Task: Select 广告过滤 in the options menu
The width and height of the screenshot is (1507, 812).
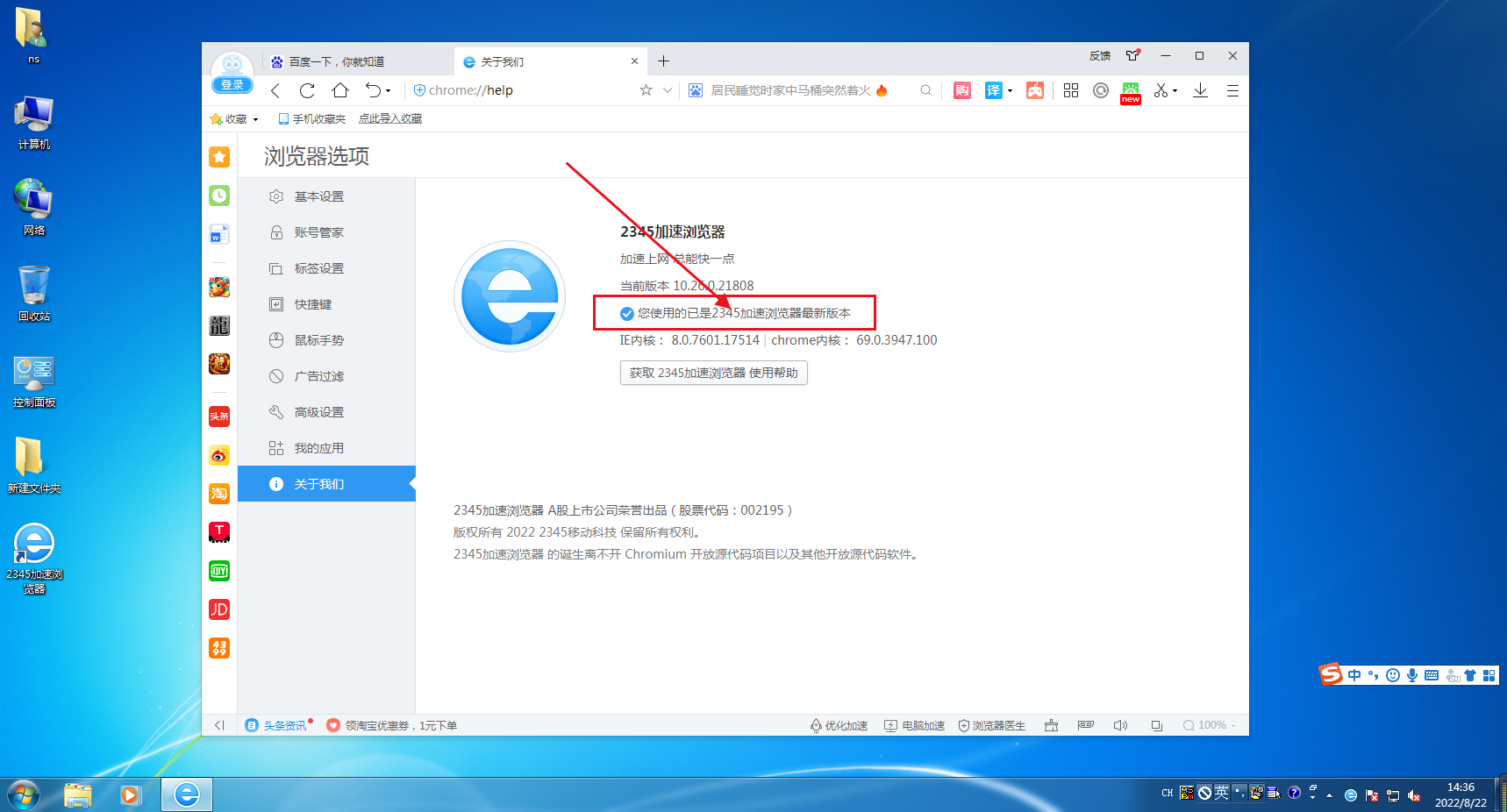Action: click(x=326, y=376)
